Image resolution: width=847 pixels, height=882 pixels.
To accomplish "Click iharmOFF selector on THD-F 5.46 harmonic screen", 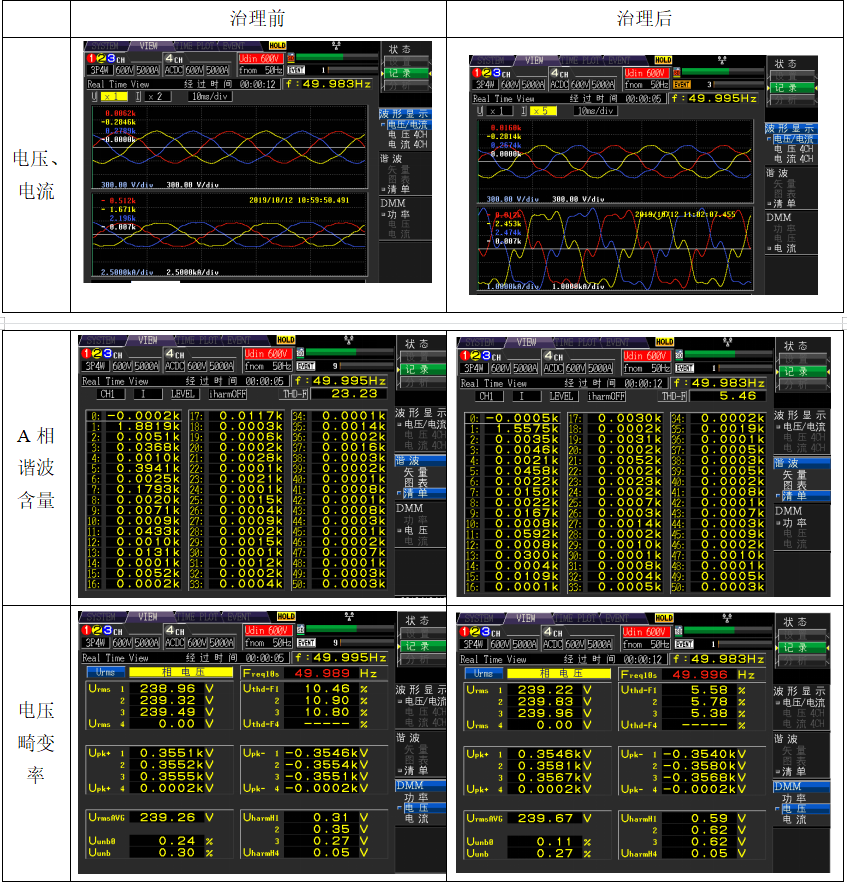I will [606, 397].
